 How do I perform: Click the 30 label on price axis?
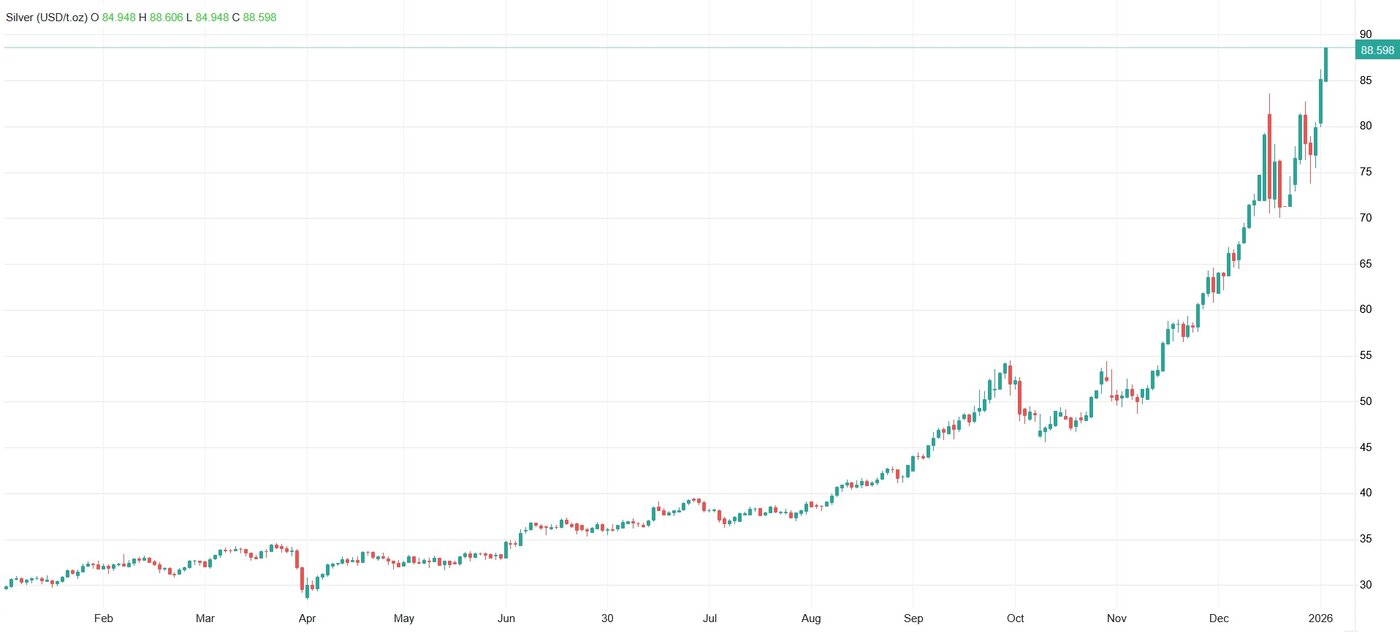click(1365, 585)
